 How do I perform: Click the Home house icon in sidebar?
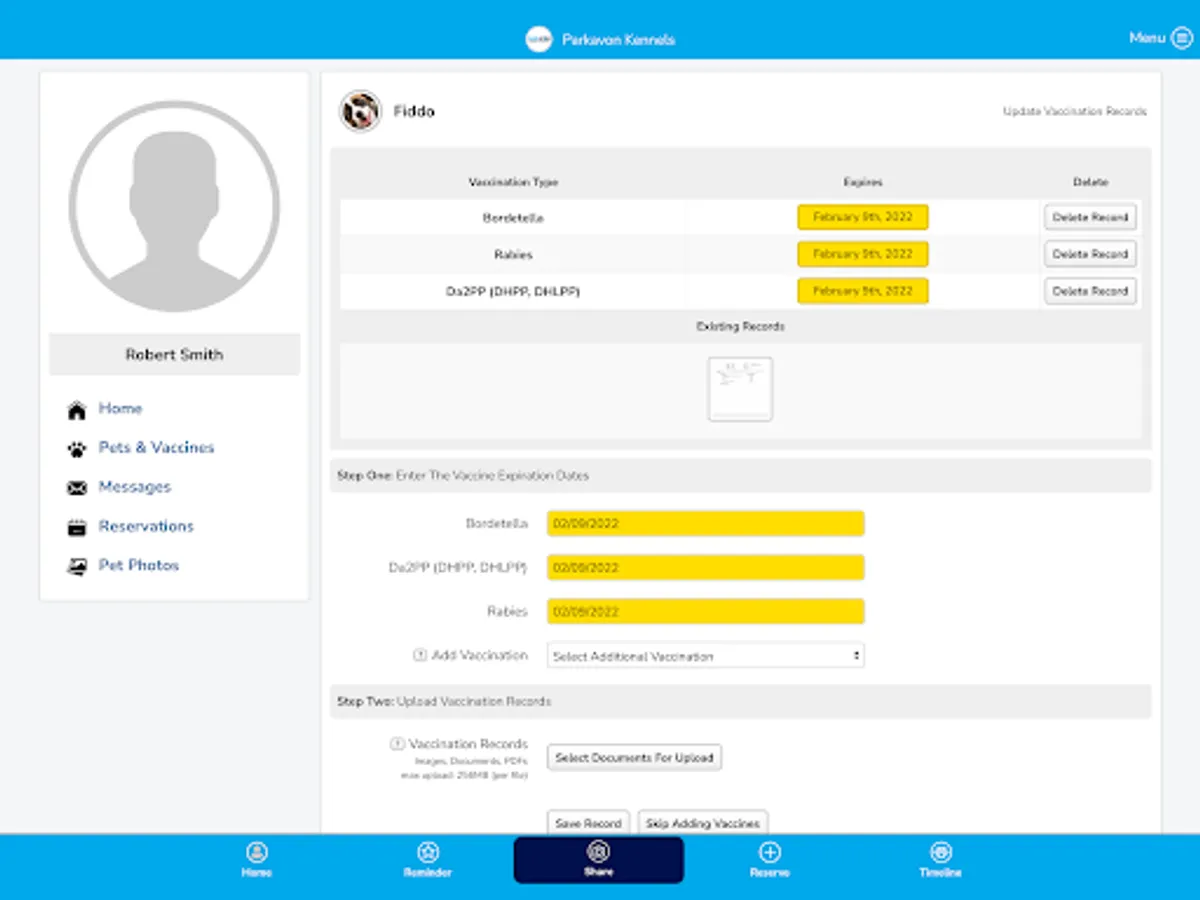pyautogui.click(x=77, y=410)
